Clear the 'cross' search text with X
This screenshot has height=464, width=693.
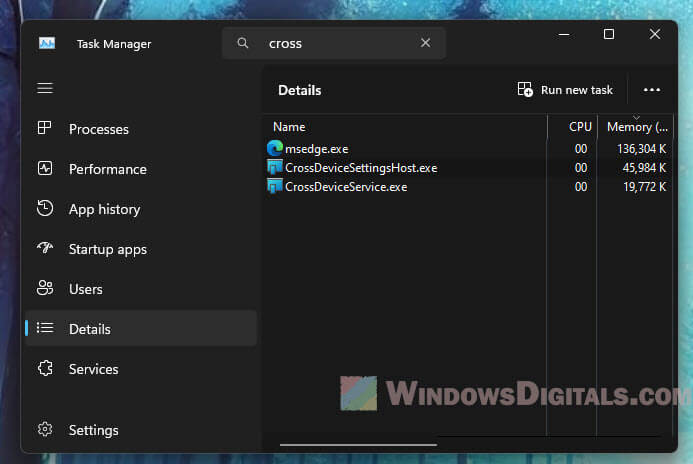click(426, 43)
